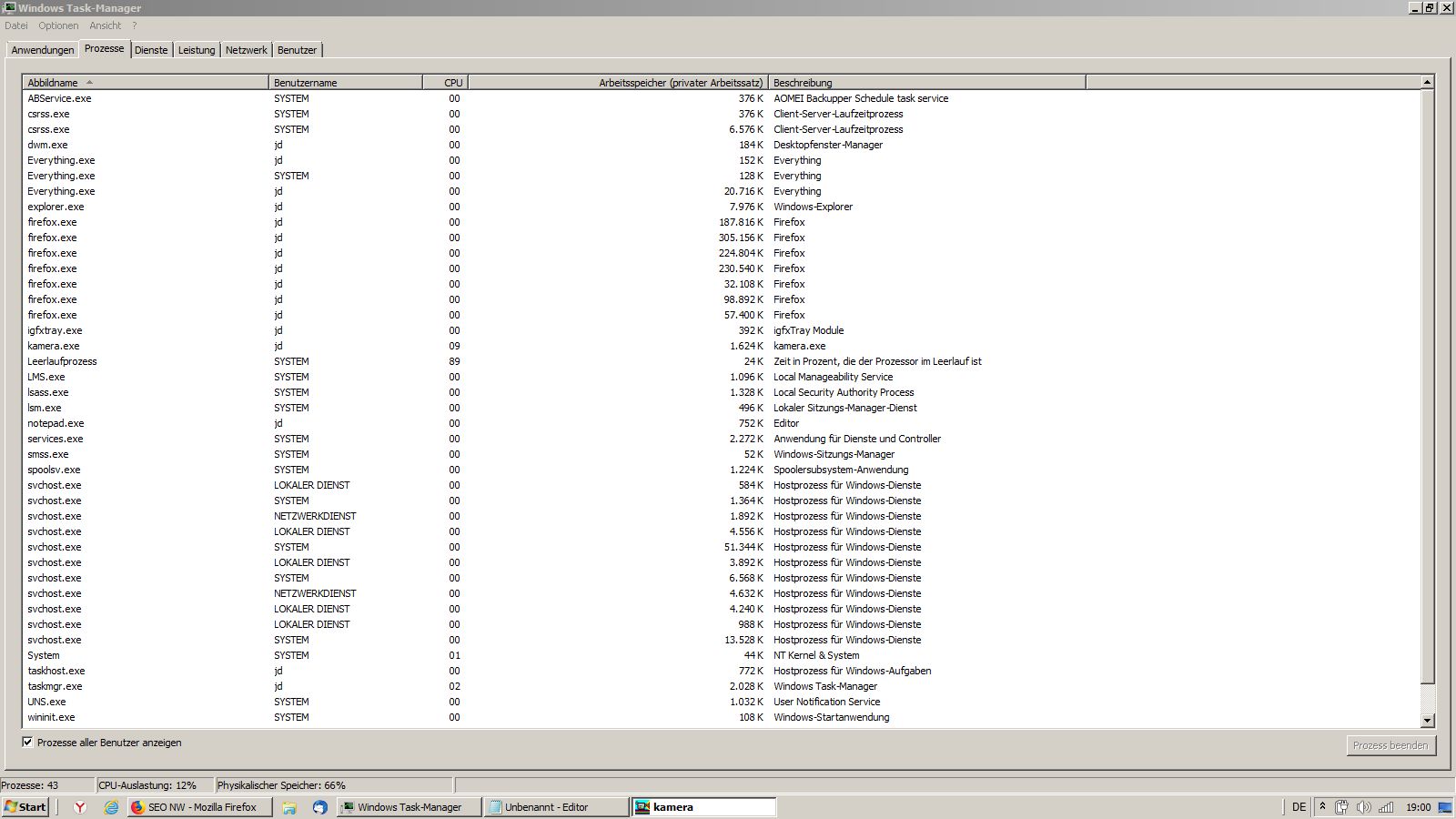The height and width of the screenshot is (819, 1456).
Task: Sort processes by the CPU column header
Action: click(x=445, y=83)
